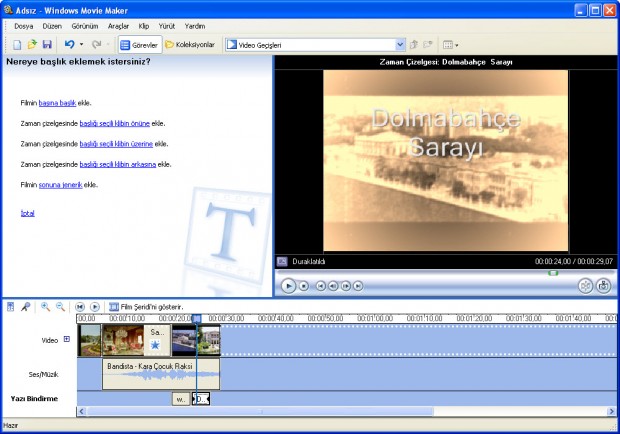Click the 'sonuna jenerik' link
The width and height of the screenshot is (620, 434).
tap(60, 185)
